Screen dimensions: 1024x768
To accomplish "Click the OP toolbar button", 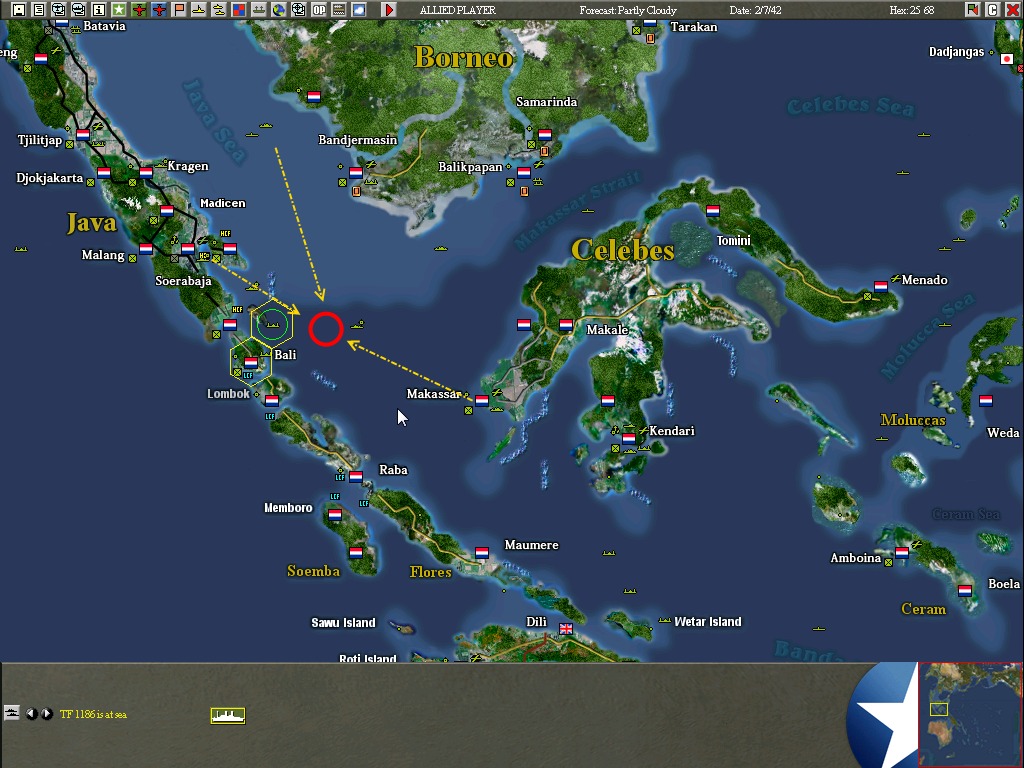I will pos(319,10).
